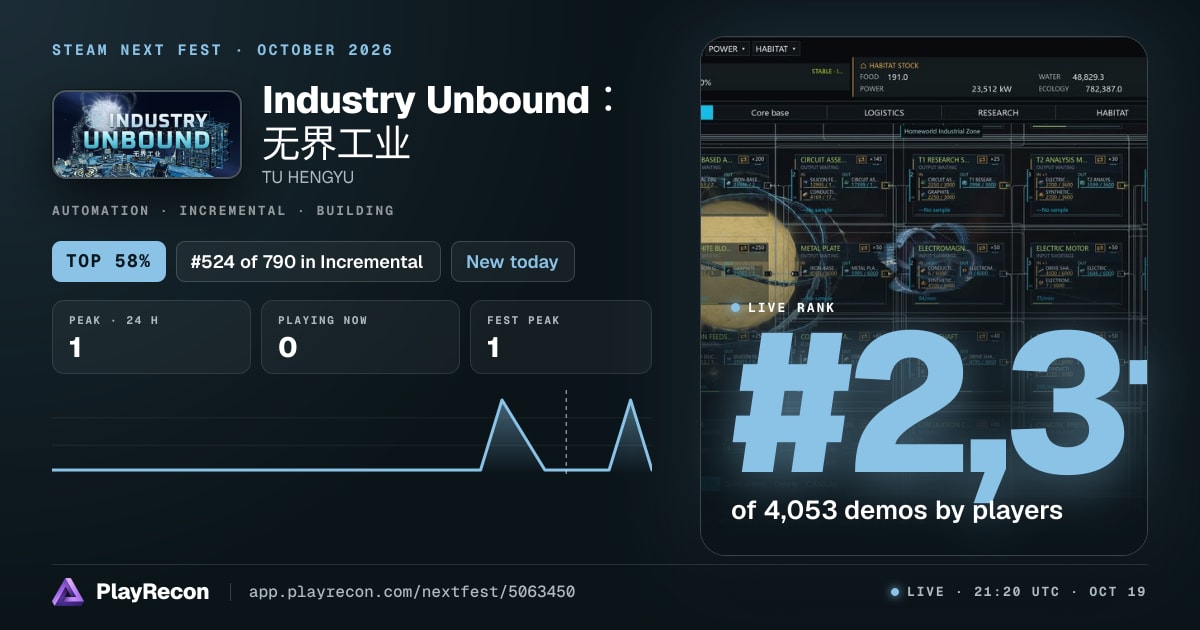Click the PEAK · 24 H stat card

tap(151, 337)
